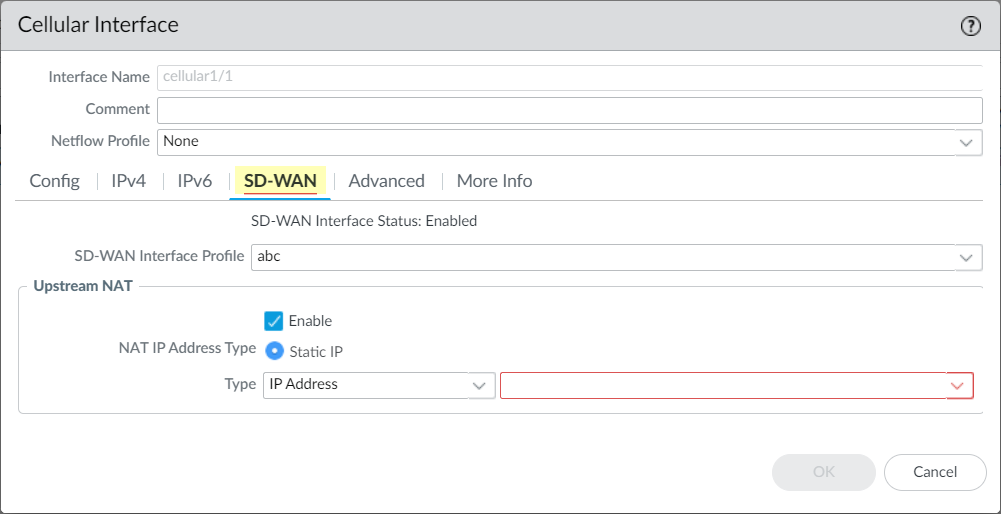1001x514 pixels.
Task: Open the help question mark icon
Action: [x=970, y=27]
